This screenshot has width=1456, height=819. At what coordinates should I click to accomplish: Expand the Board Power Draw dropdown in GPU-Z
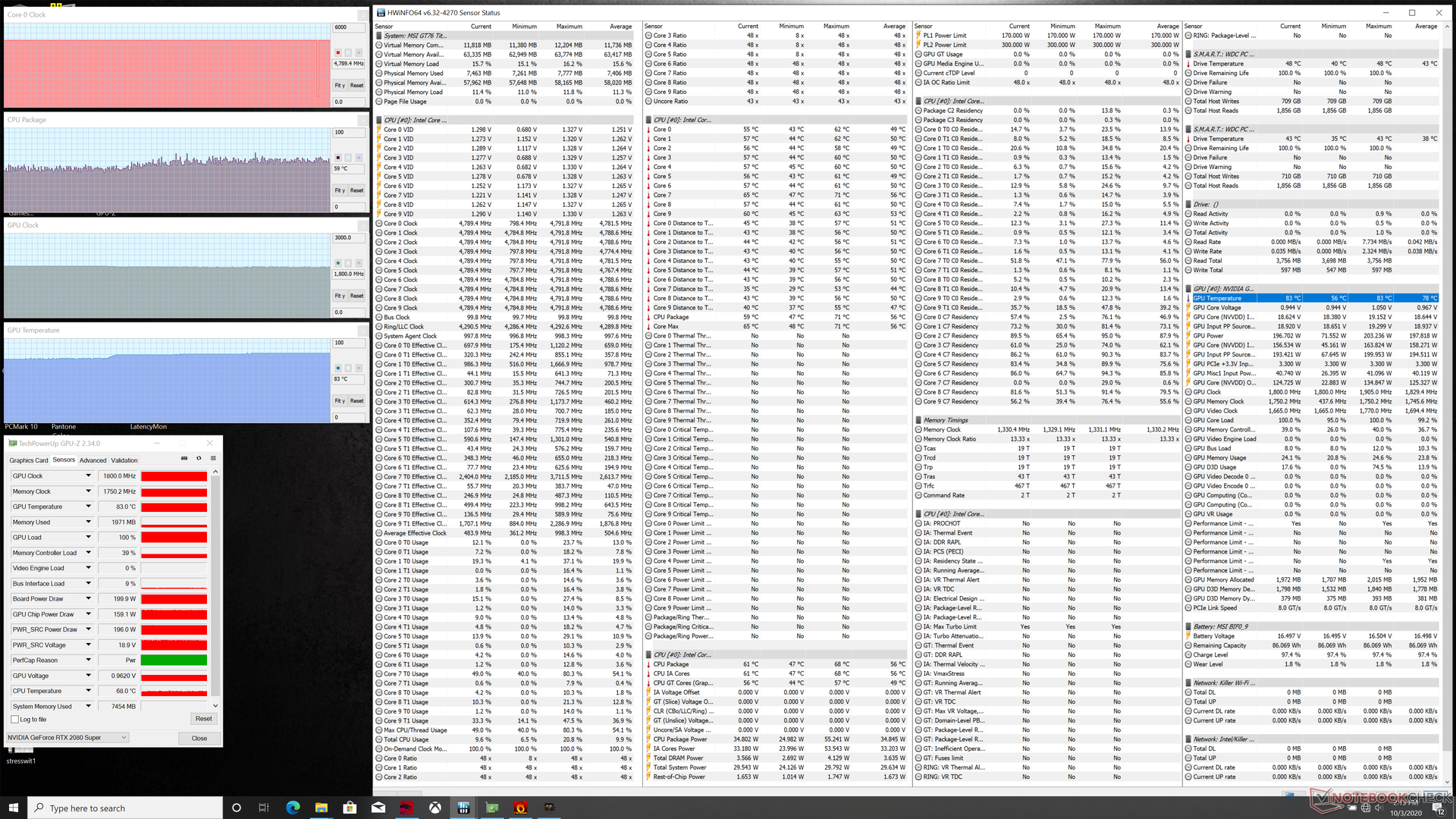click(x=88, y=599)
